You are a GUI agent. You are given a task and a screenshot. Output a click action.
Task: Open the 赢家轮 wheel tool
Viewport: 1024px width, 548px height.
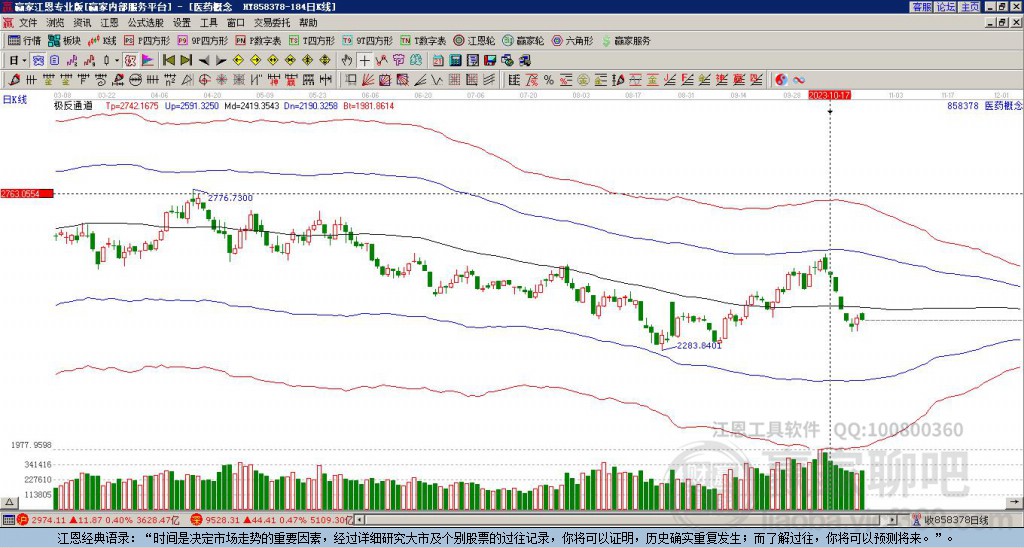click(x=523, y=40)
